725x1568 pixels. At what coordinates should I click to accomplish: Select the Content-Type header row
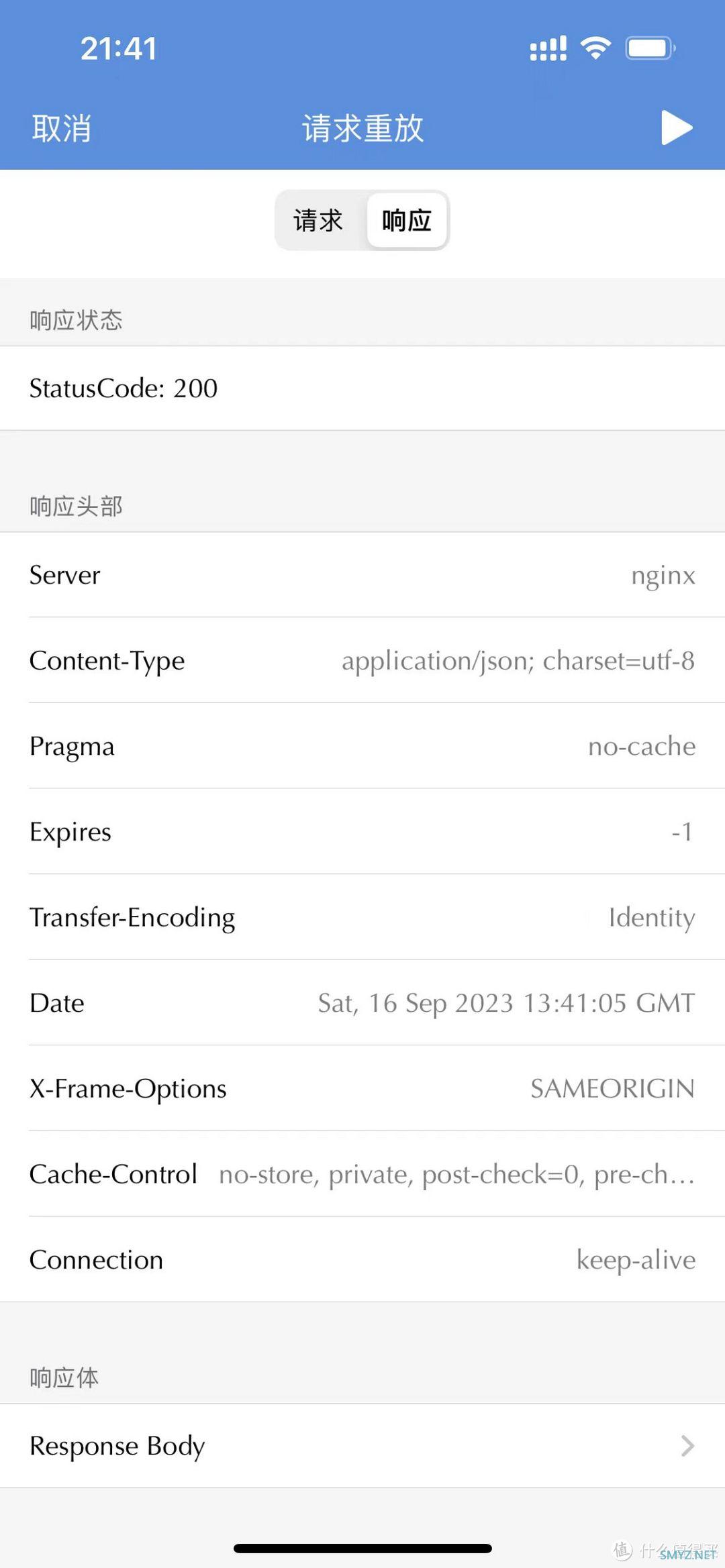point(362,660)
